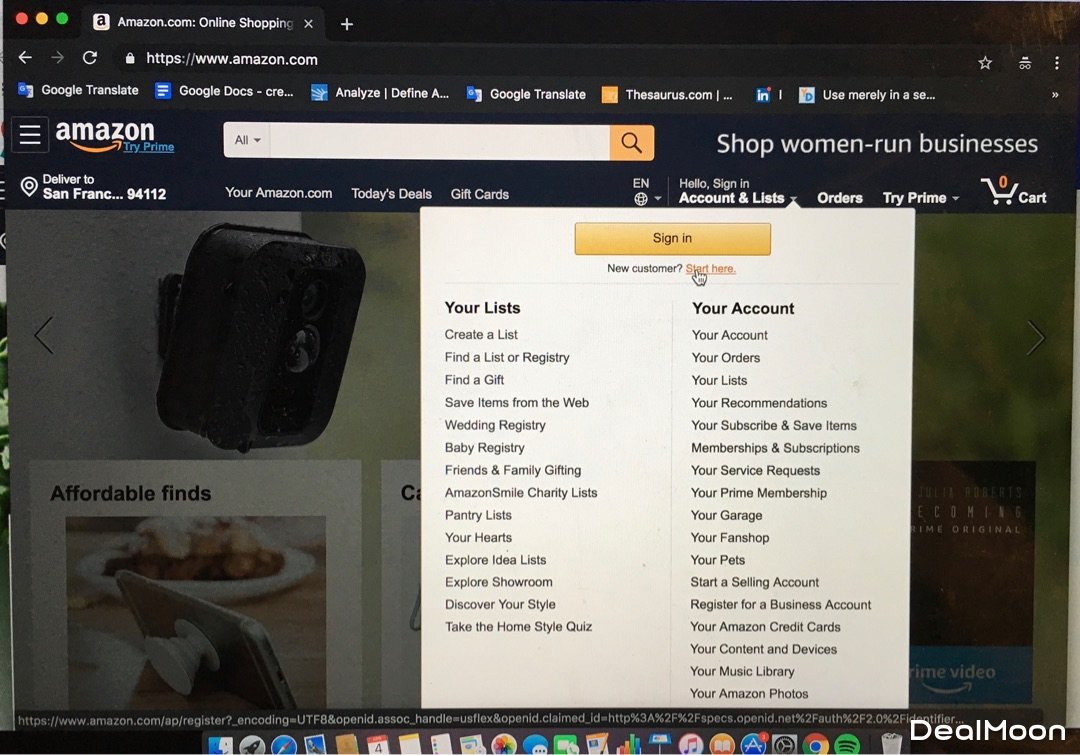Screen dimensions: 1080x755
Task: Open the Chrome three-dot menu
Action: click(x=1057, y=63)
